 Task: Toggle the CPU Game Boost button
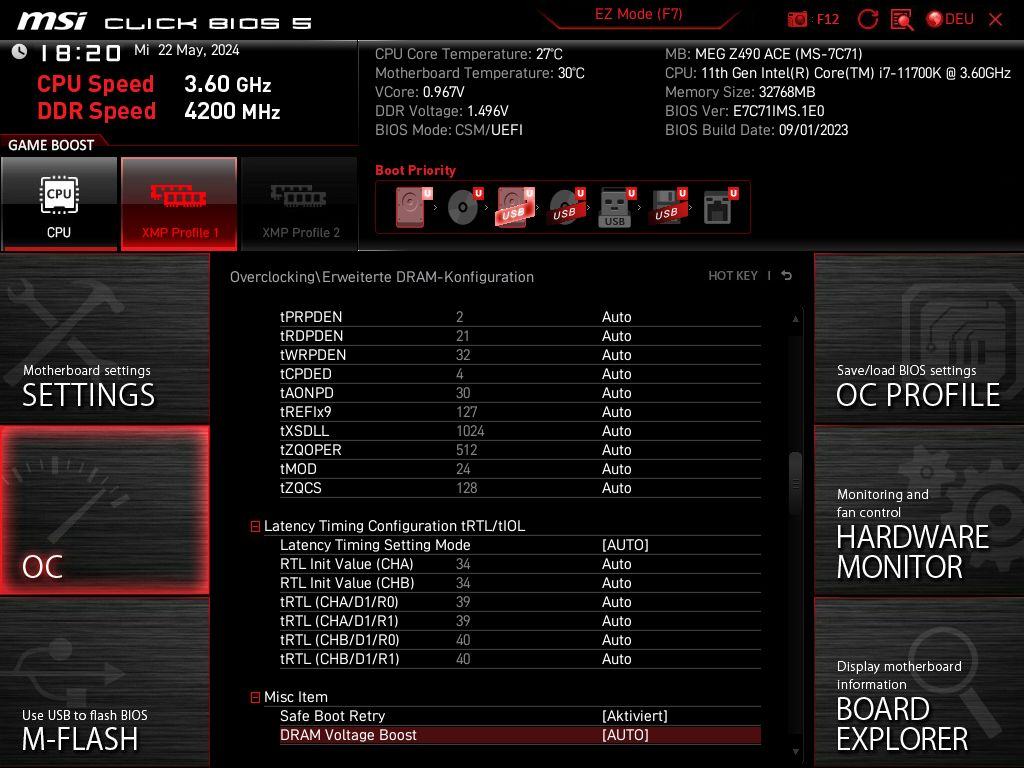click(x=59, y=204)
